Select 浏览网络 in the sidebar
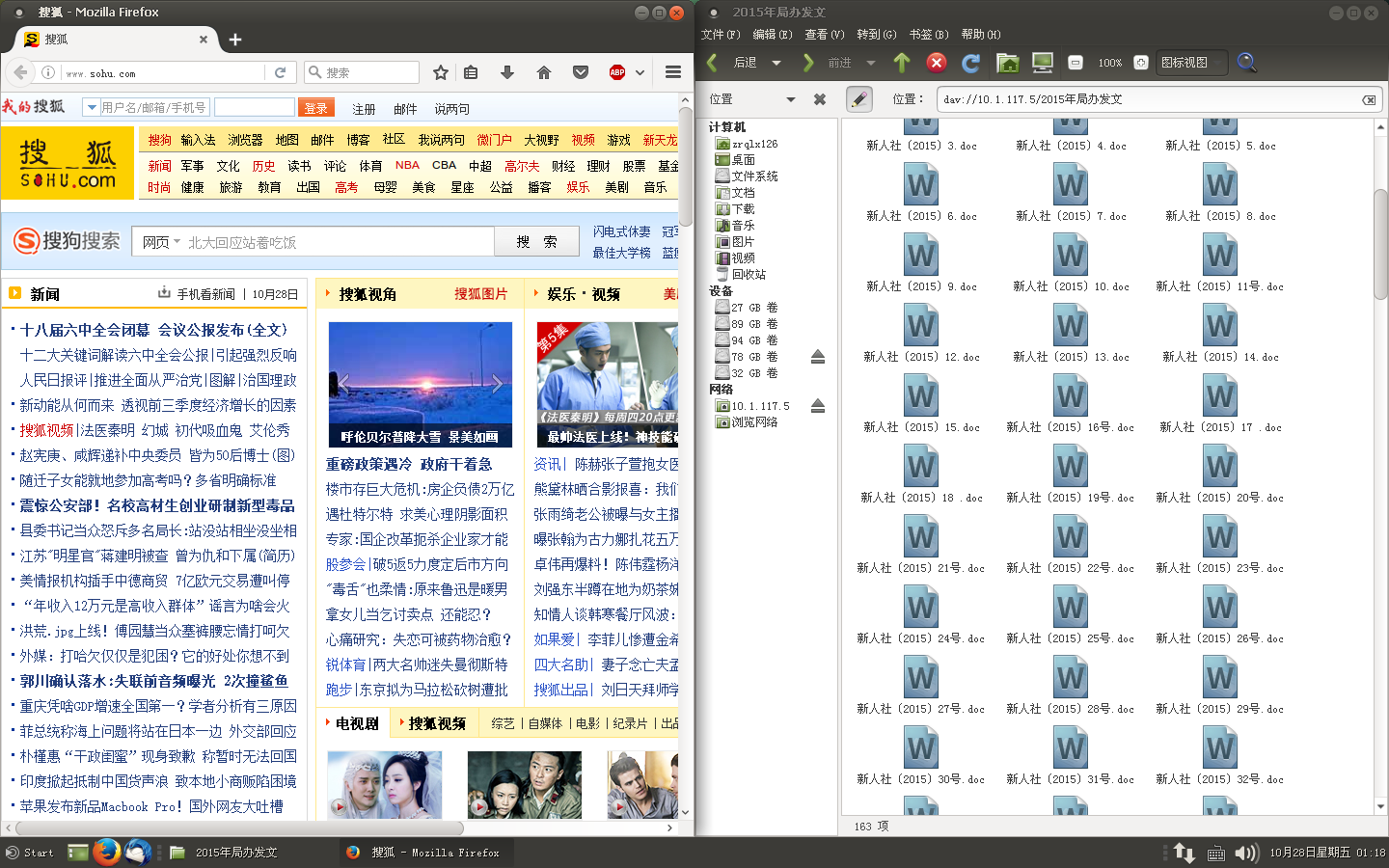The height and width of the screenshot is (868, 1389). (754, 422)
